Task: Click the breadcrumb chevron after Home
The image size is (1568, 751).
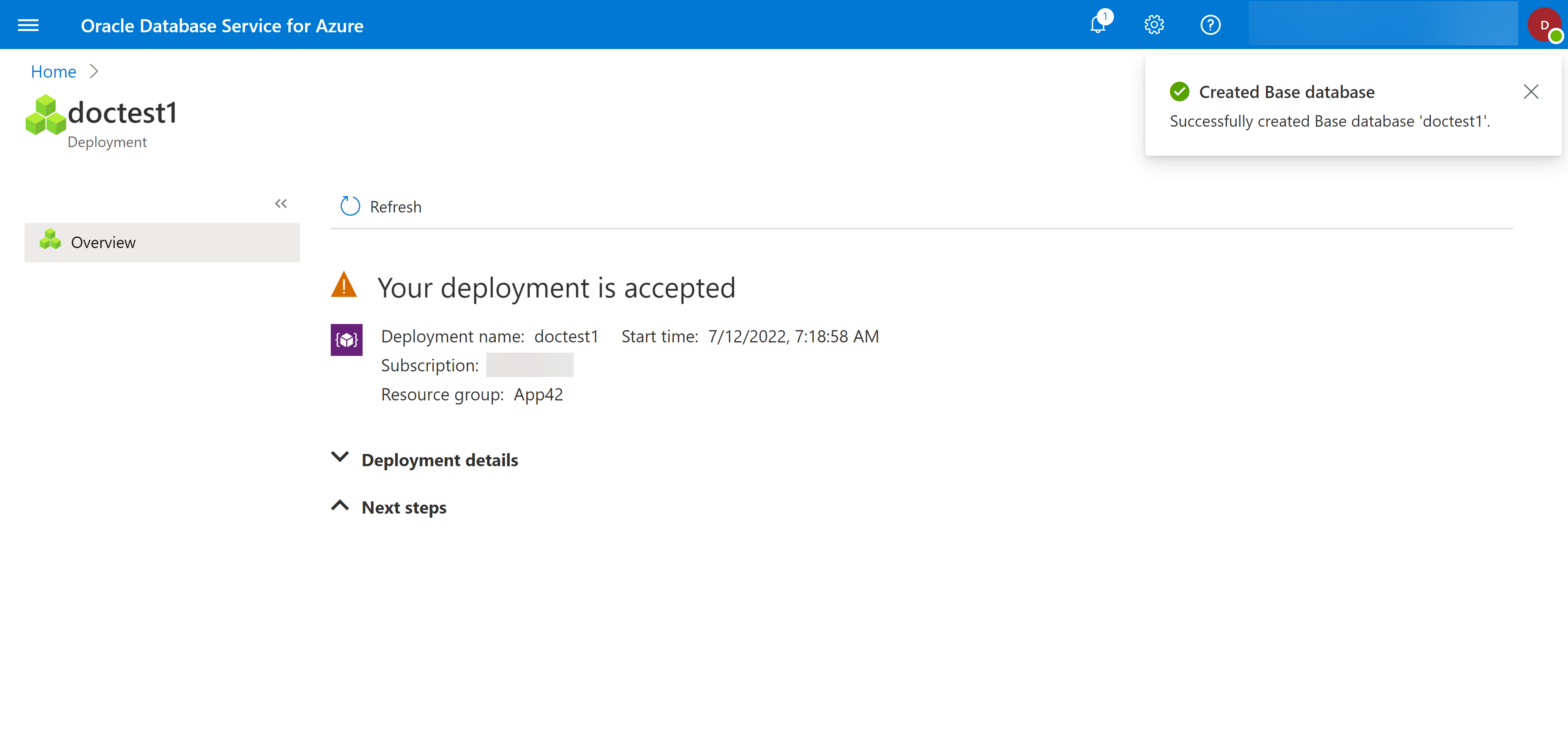Action: click(94, 71)
